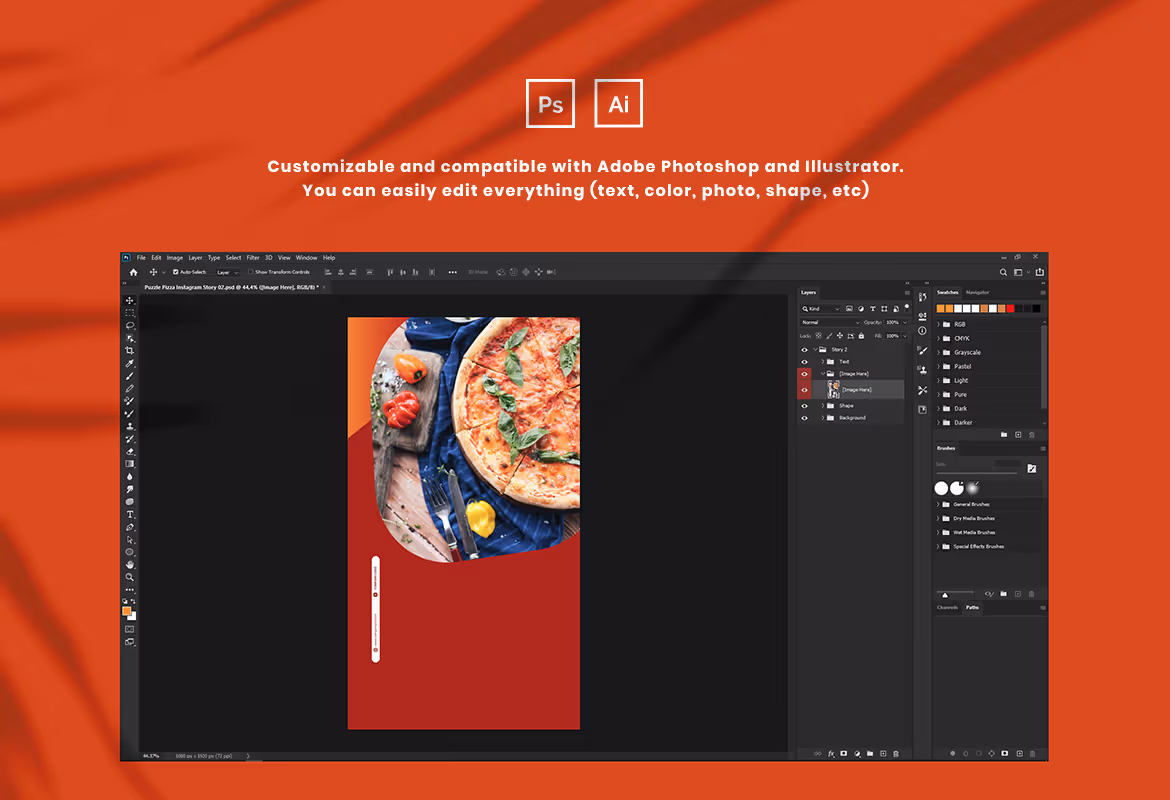Open the Window menu

[307, 258]
